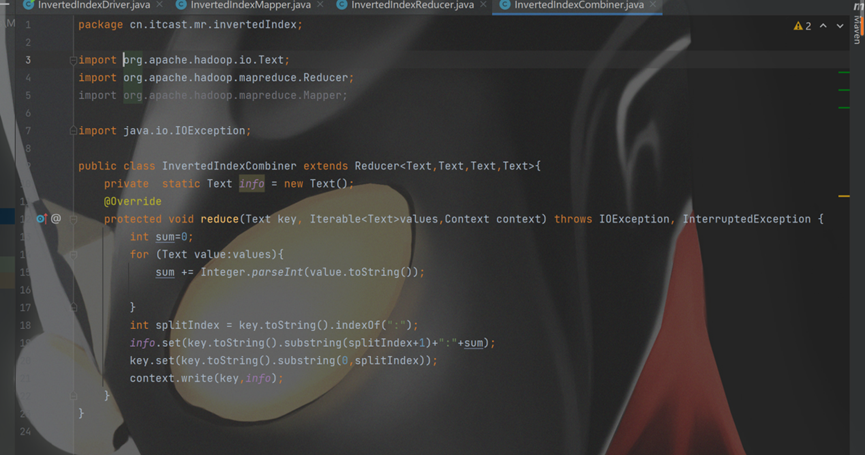Collapse the for loop fold marker

click(73, 254)
